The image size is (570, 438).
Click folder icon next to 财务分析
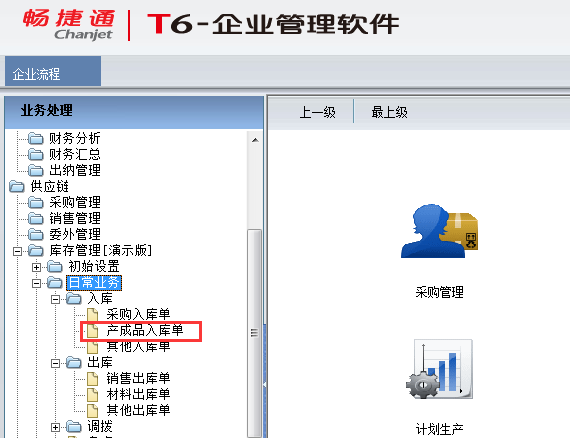36,138
